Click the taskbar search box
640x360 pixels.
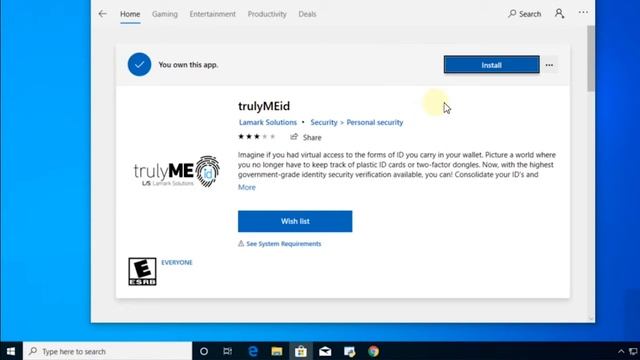click(x=107, y=351)
